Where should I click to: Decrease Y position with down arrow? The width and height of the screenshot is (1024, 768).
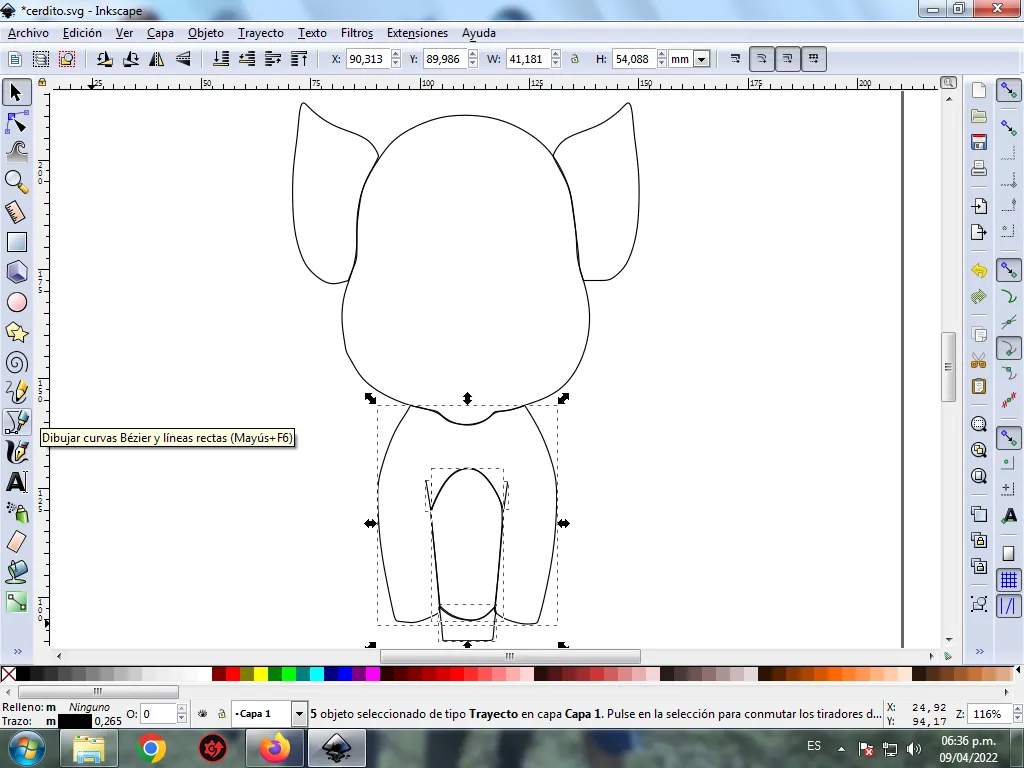[473, 64]
